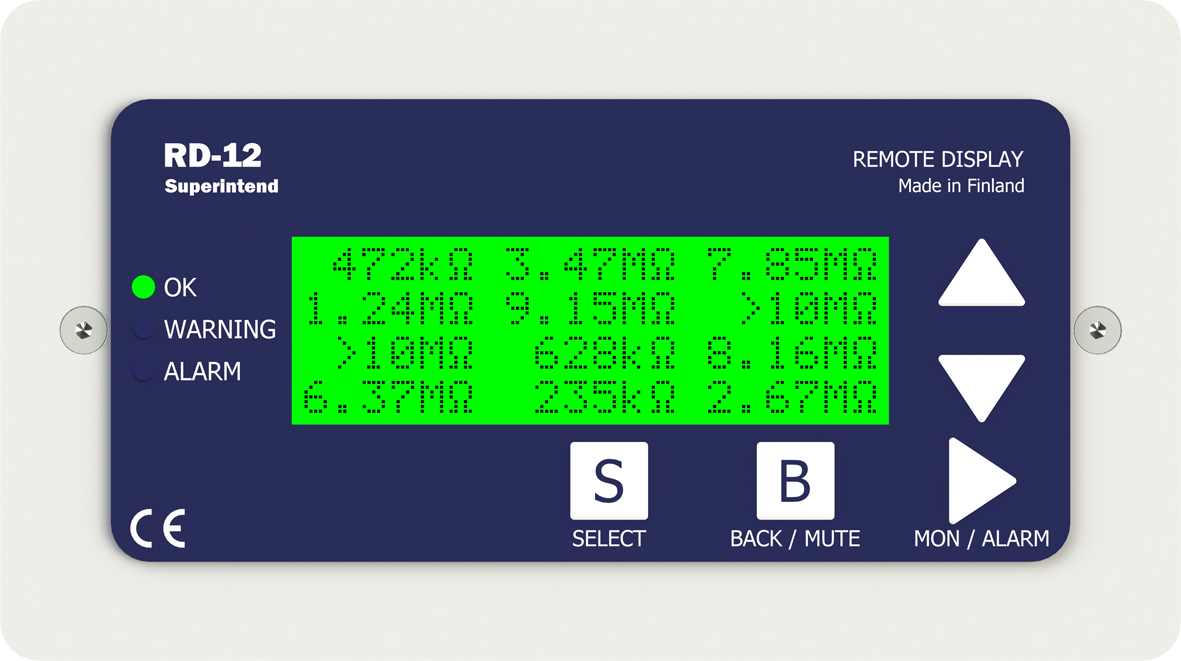
Task: Select the 9.15MΩ reading on the display
Action: pyautogui.click(x=590, y=310)
